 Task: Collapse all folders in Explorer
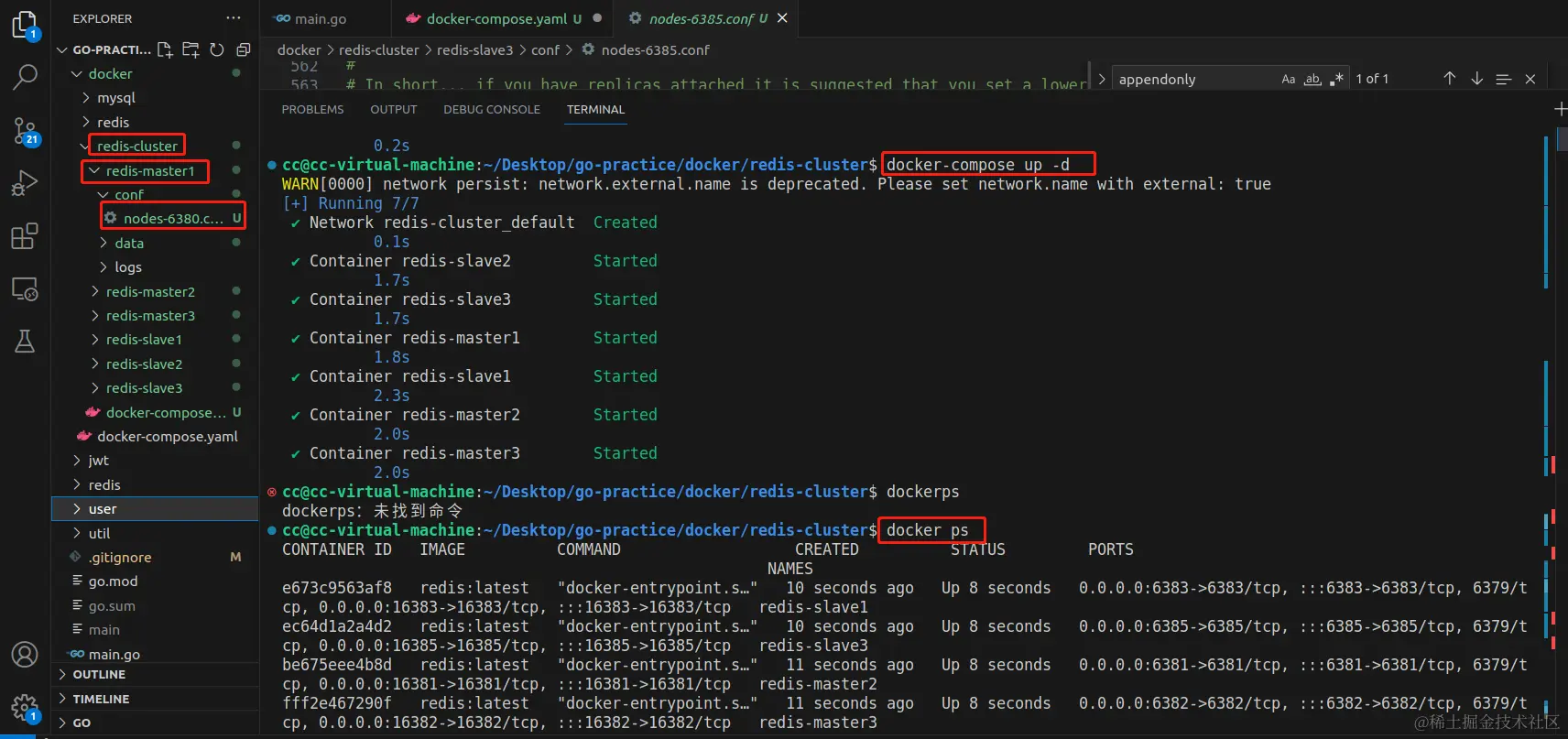244,49
